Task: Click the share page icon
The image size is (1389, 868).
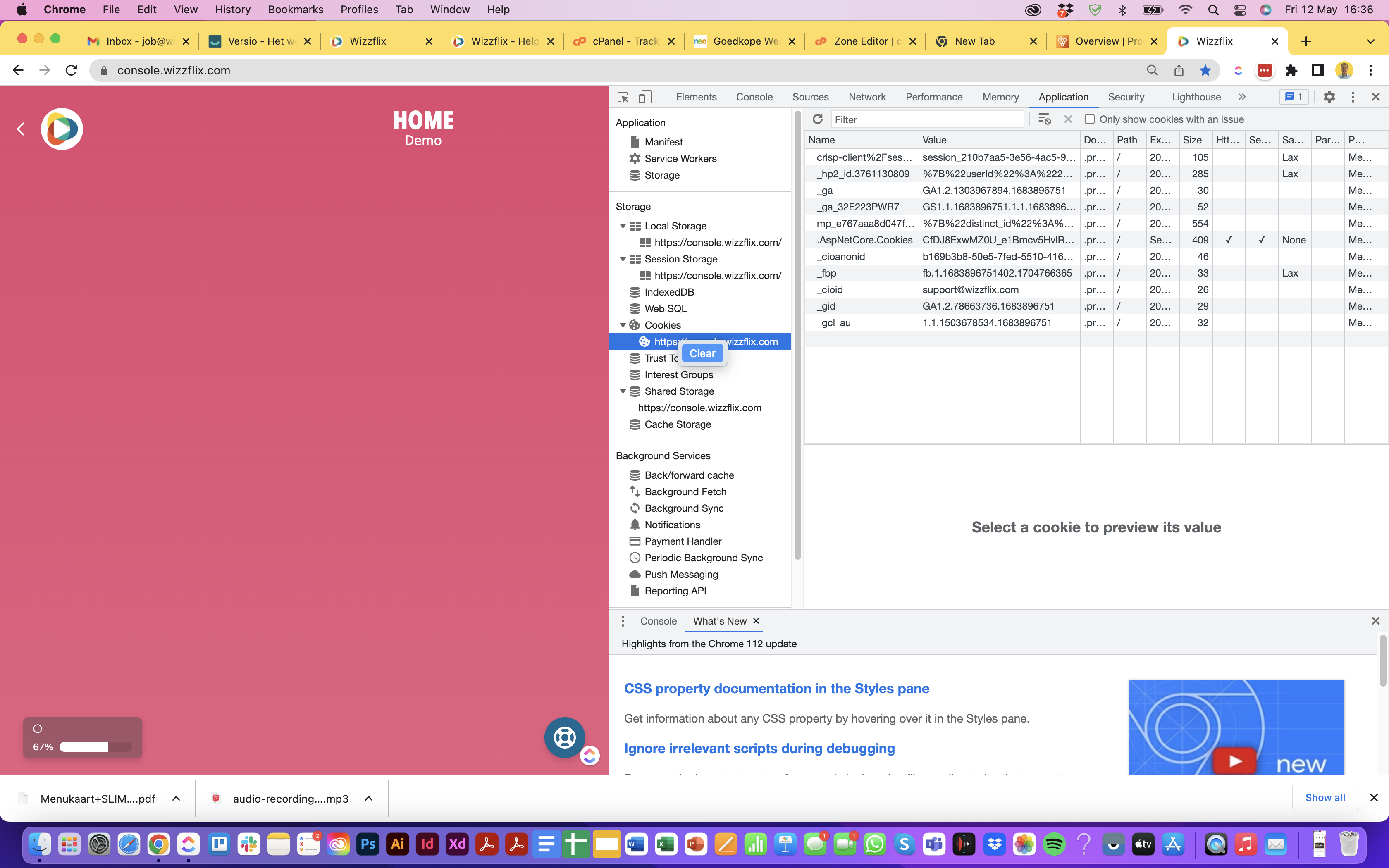Action: tap(1179, 70)
